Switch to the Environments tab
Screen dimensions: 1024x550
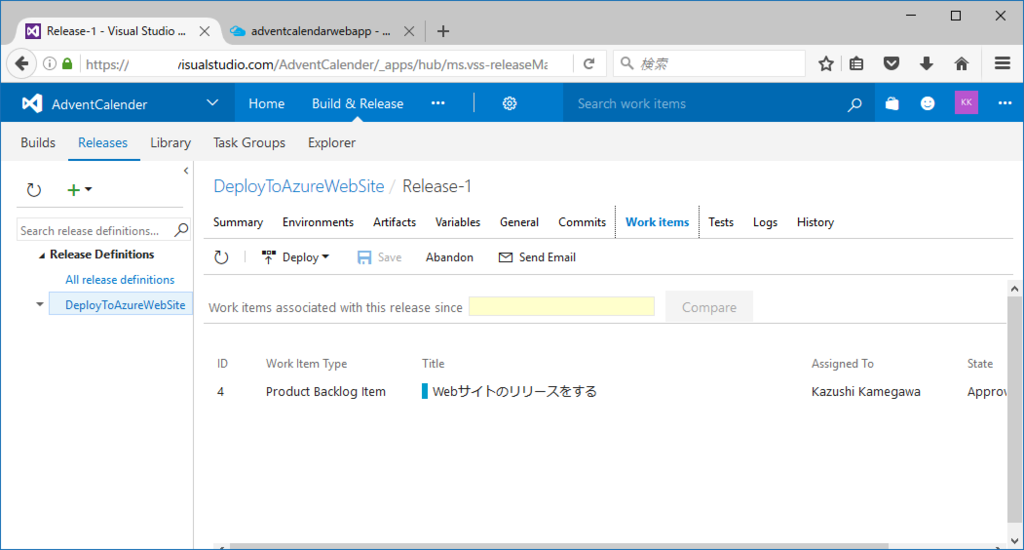(318, 222)
